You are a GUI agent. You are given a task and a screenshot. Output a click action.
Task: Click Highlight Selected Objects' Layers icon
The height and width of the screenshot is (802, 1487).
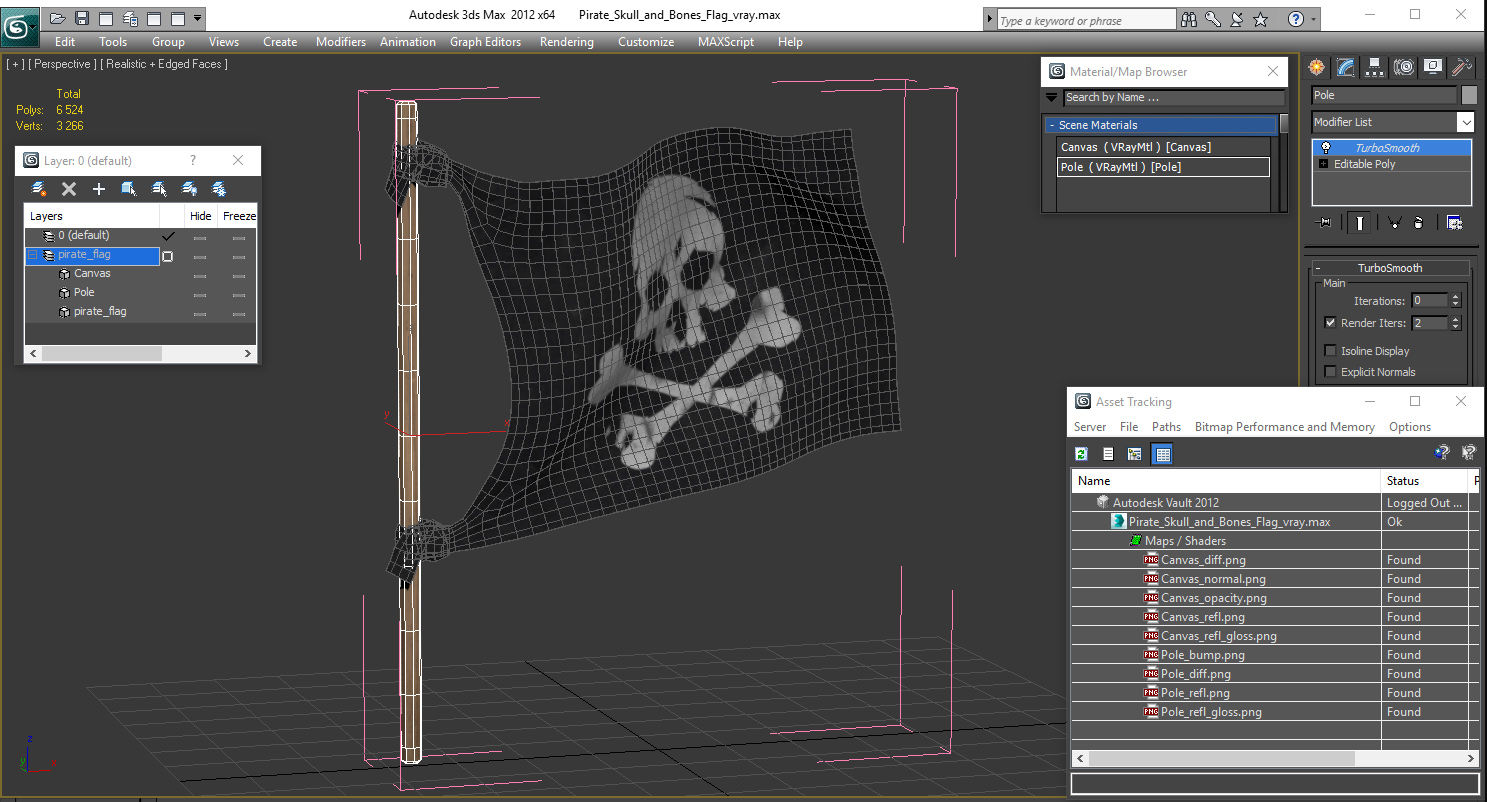[x=159, y=188]
